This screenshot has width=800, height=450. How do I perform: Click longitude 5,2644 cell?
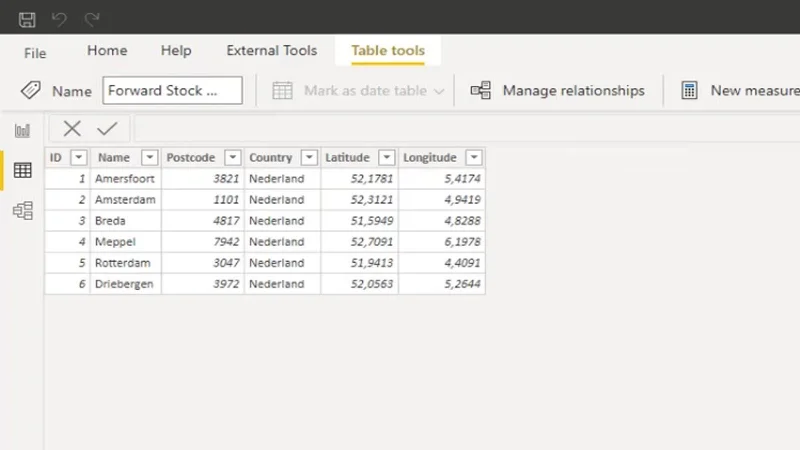pyautogui.click(x=442, y=284)
